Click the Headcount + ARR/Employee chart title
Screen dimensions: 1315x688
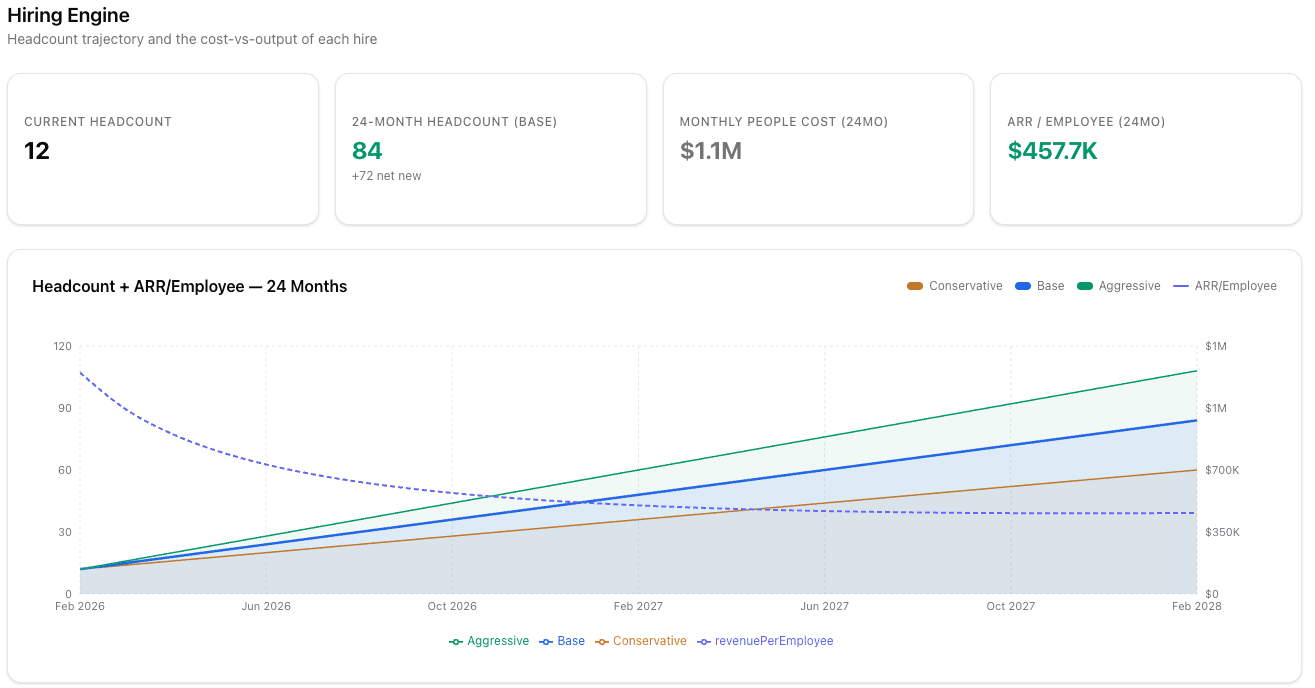coord(190,286)
